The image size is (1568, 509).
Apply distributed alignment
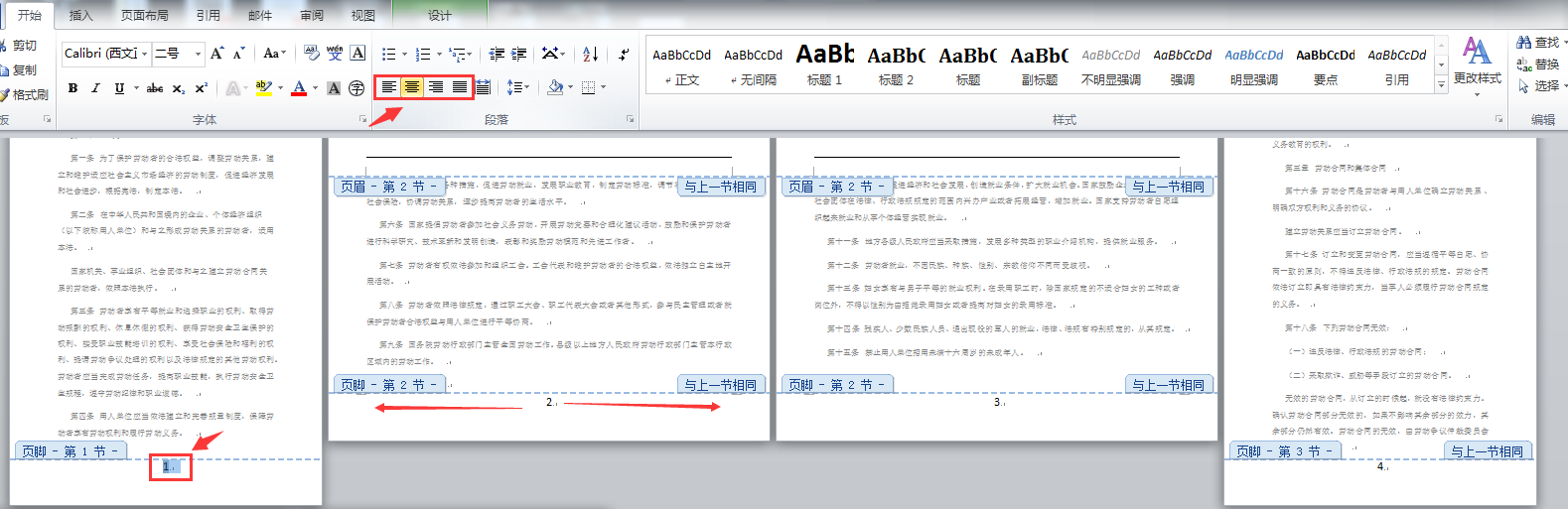(483, 87)
